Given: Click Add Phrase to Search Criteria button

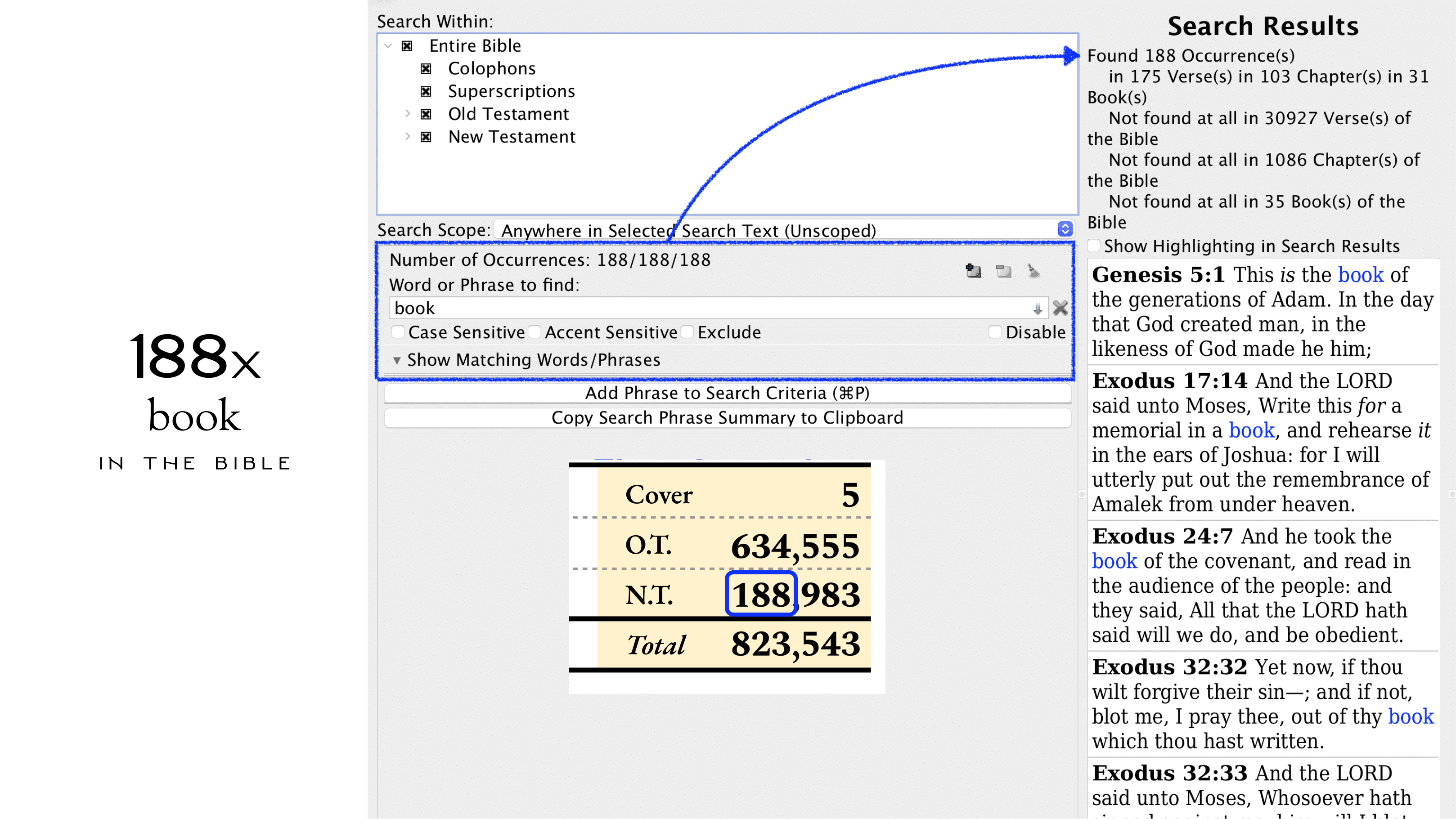Looking at the screenshot, I should tap(727, 393).
